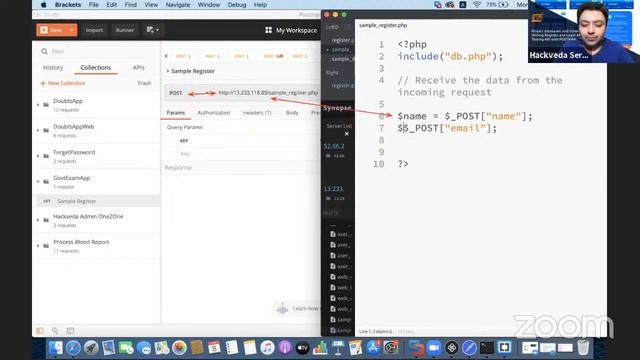The height and width of the screenshot is (360, 640).
Task: Toggle Postman sidebar icon in bottom bar
Action: tap(40, 331)
